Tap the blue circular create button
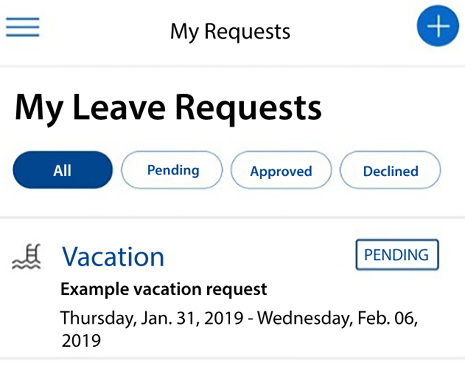Viewport: 465px width, 369px height. click(438, 26)
